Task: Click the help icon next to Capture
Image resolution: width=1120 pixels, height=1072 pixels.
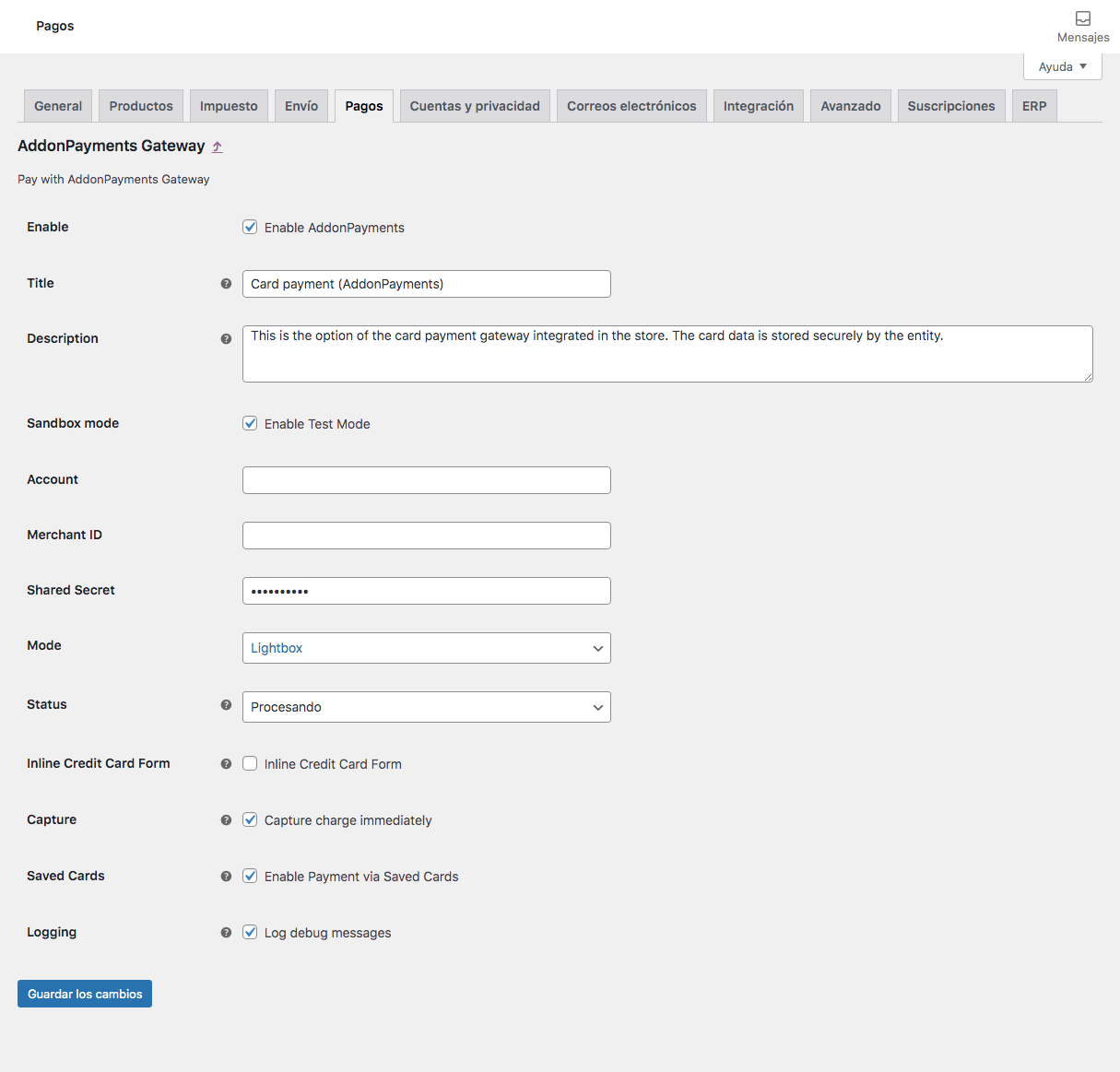Action: point(226,820)
